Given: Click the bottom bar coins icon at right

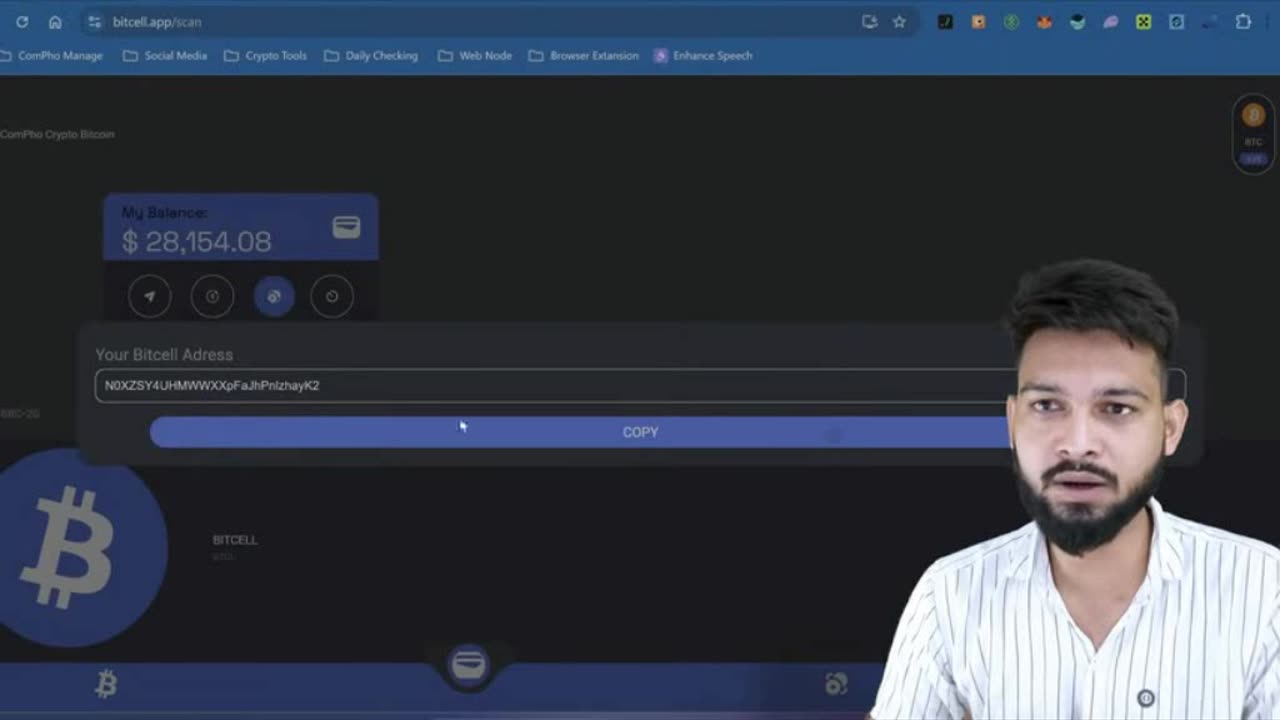Looking at the screenshot, I should (x=836, y=684).
